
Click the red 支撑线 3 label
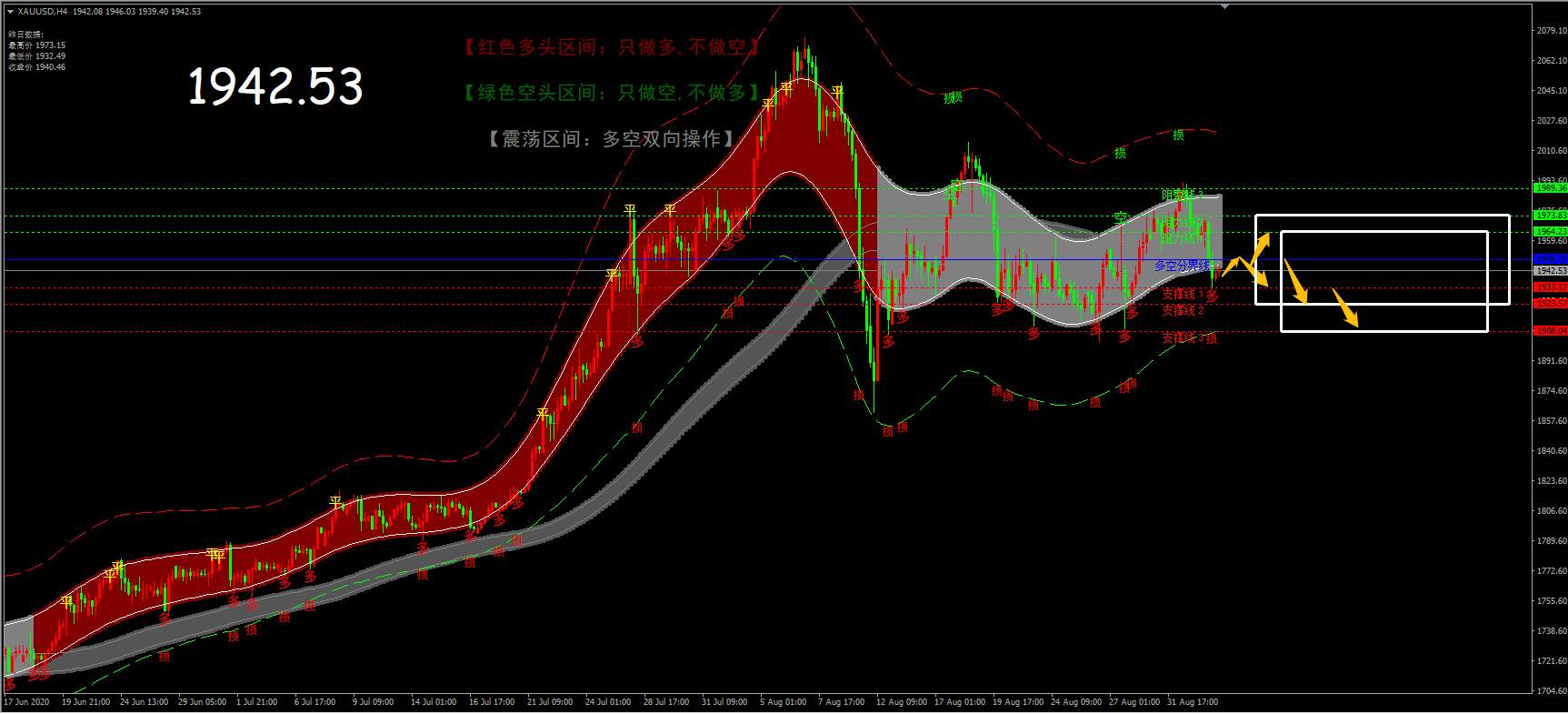[1183, 338]
